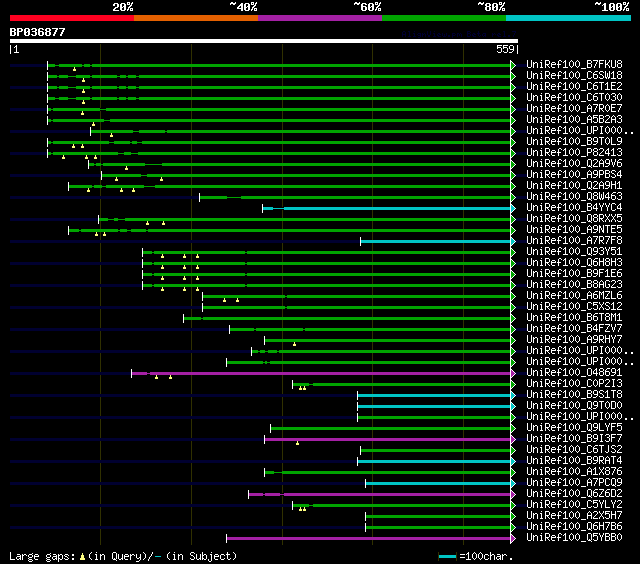Click the cyan 100char scale bar

[x=447, y=556]
